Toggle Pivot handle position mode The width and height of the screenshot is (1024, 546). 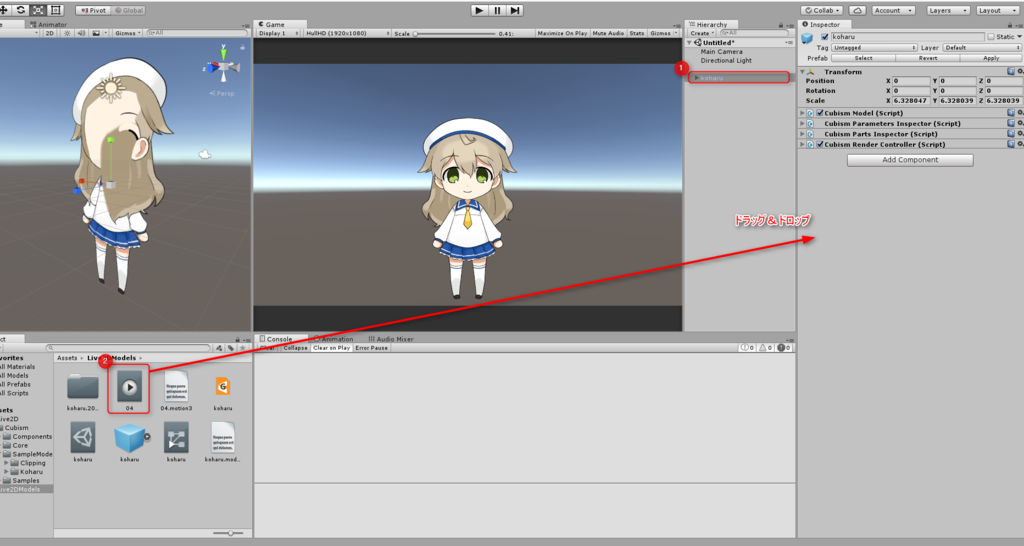(93, 10)
